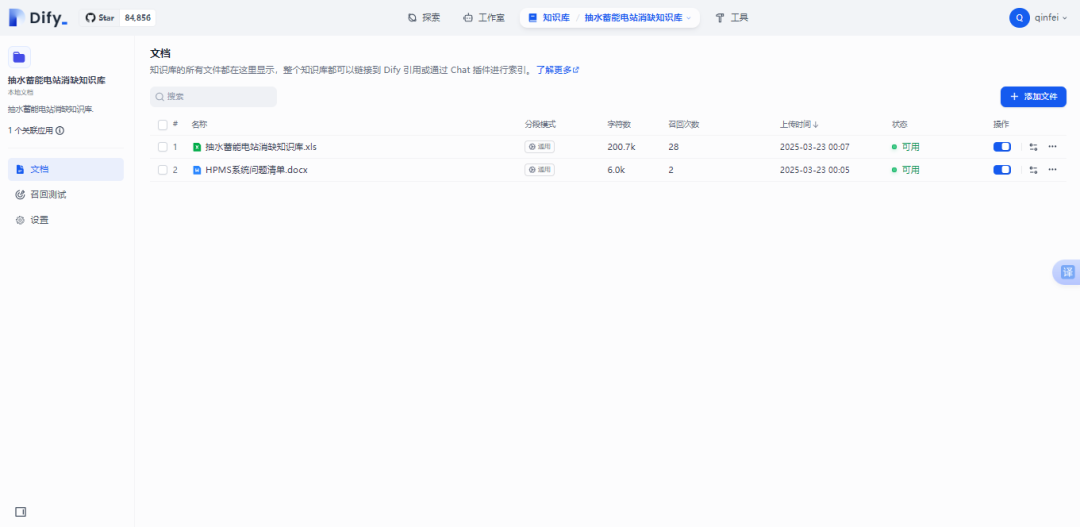This screenshot has width=1080, height=527.
Task: Click the user avatar Q
Action: 1019,18
